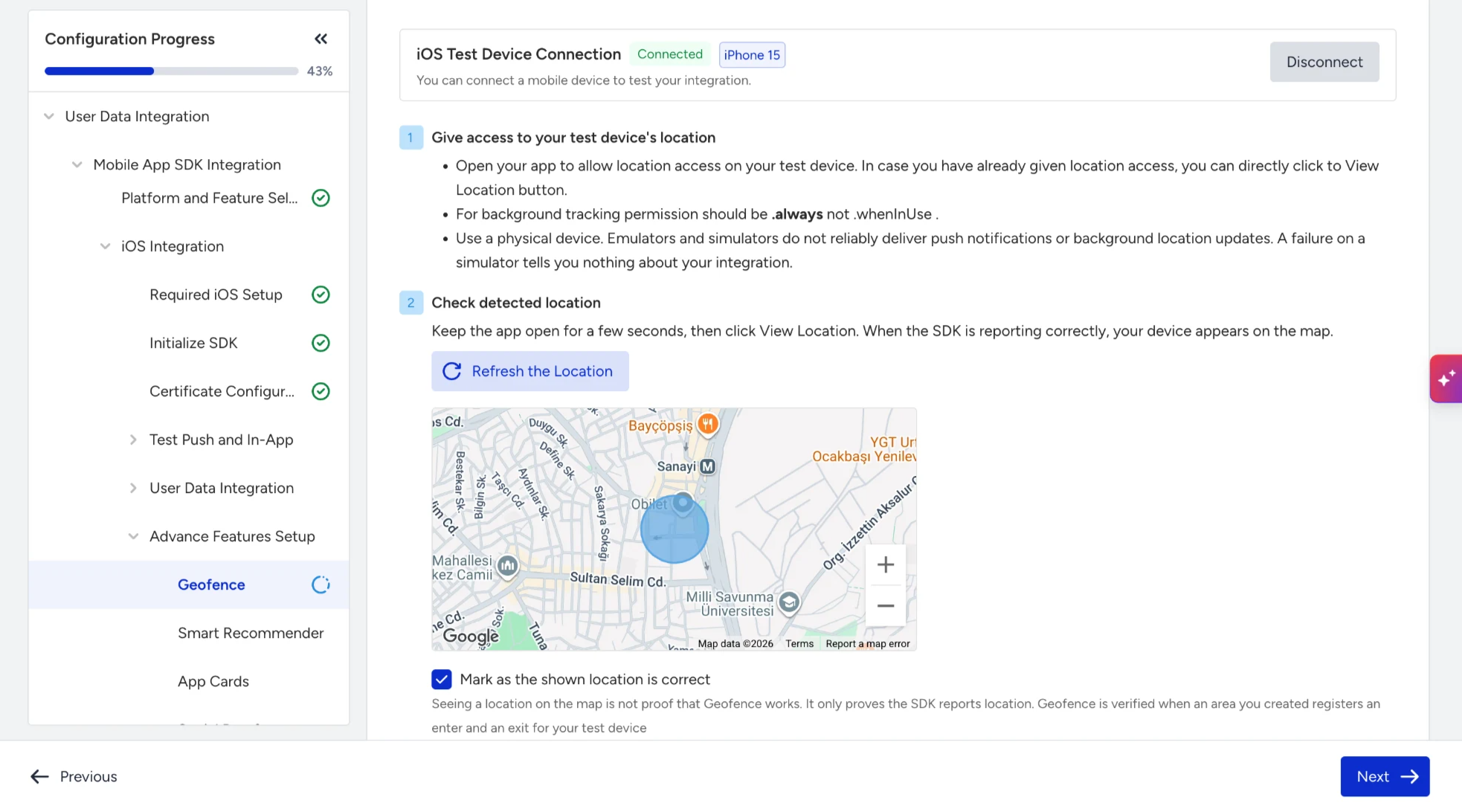The width and height of the screenshot is (1462, 812).
Task: Uncheck Mark as the shown location is correct
Action: tap(442, 679)
